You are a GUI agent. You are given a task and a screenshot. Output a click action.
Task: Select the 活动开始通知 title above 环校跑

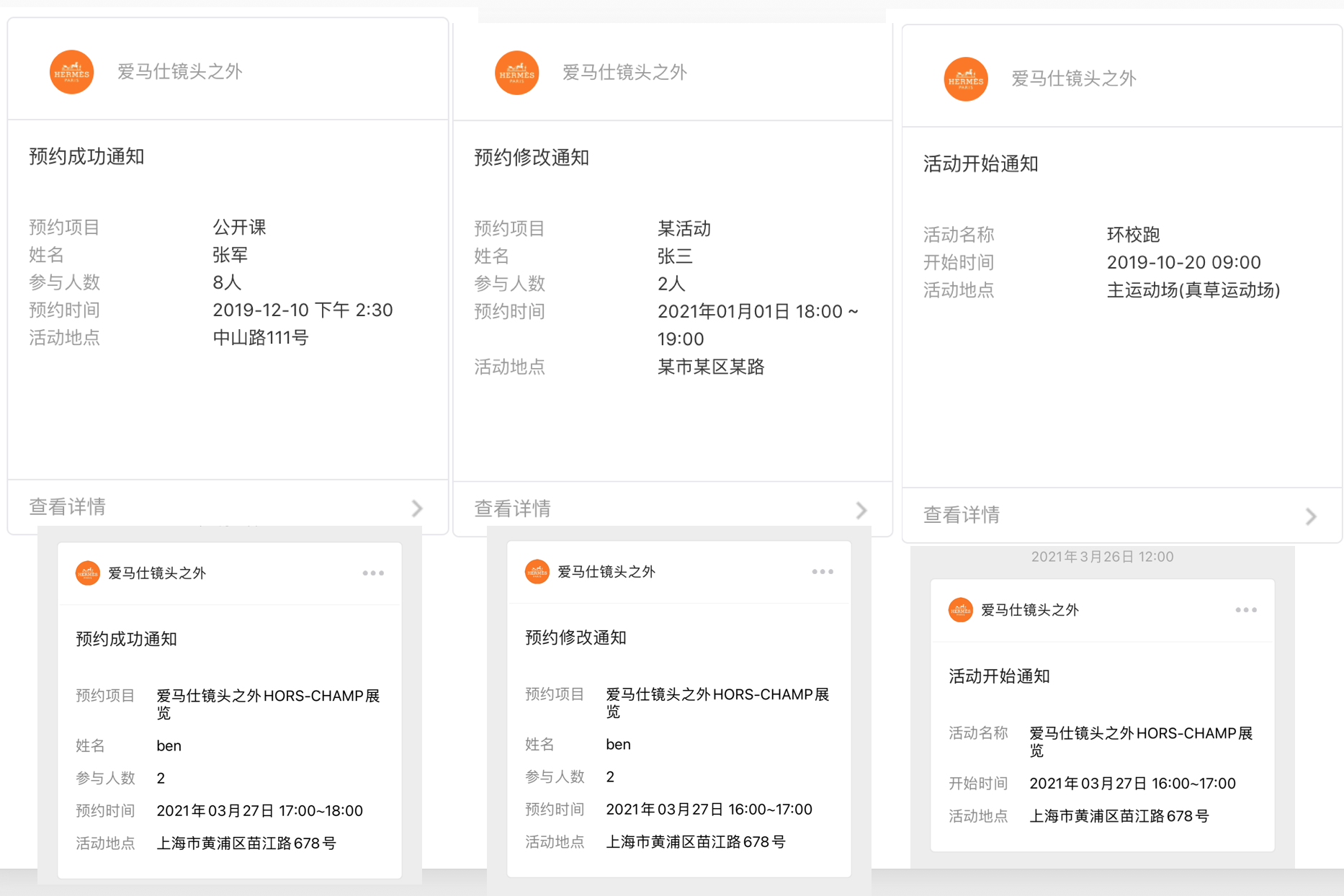pos(981,164)
